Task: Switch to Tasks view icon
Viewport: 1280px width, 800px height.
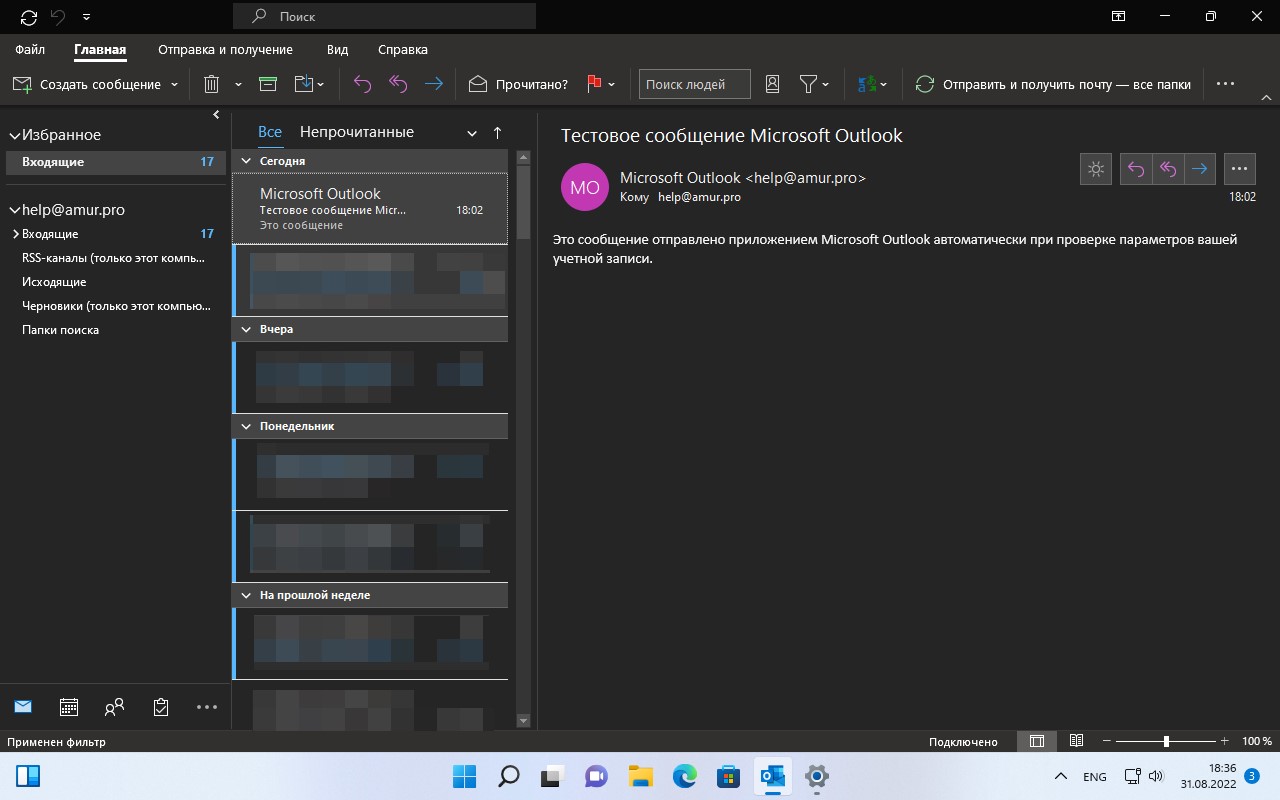Action: tap(161, 707)
